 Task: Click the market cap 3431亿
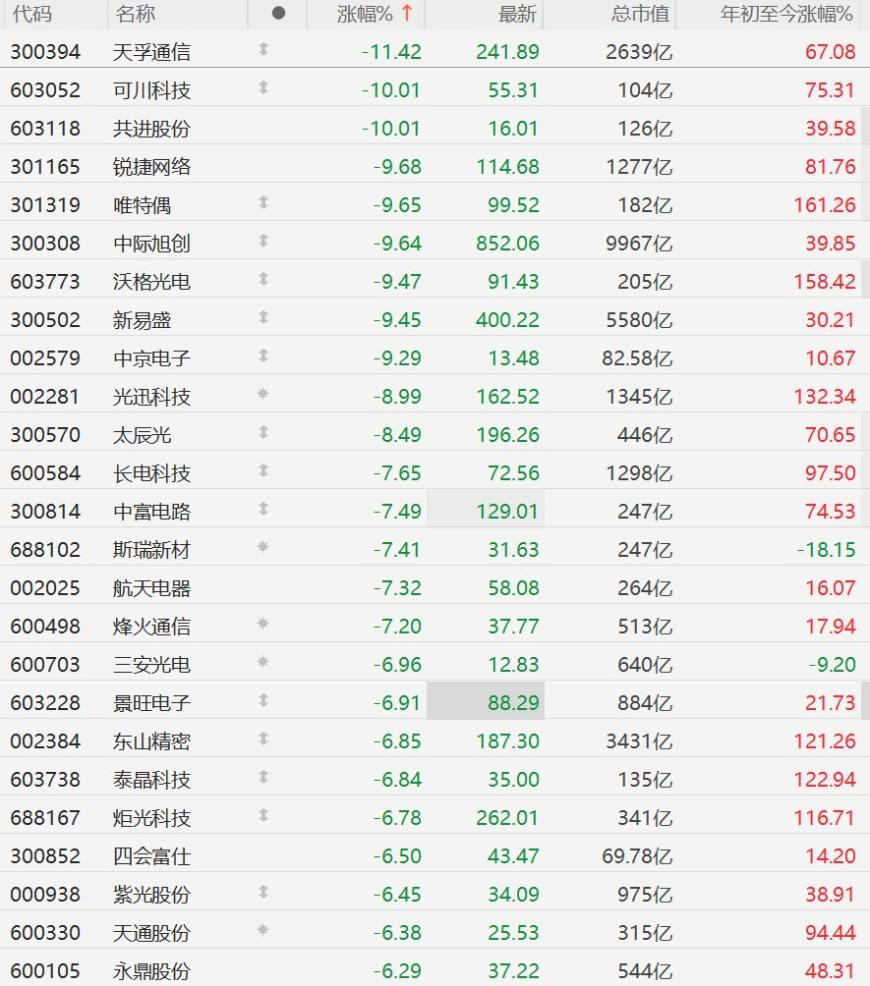click(x=639, y=741)
